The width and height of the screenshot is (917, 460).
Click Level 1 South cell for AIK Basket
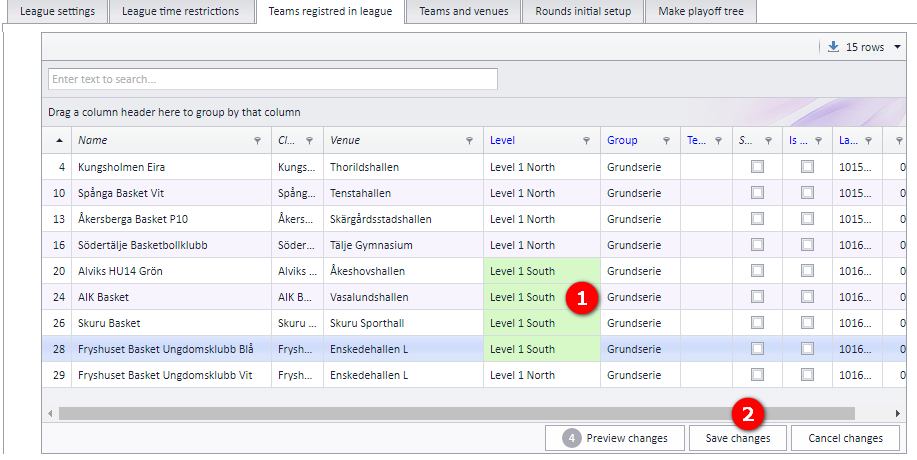tap(542, 297)
